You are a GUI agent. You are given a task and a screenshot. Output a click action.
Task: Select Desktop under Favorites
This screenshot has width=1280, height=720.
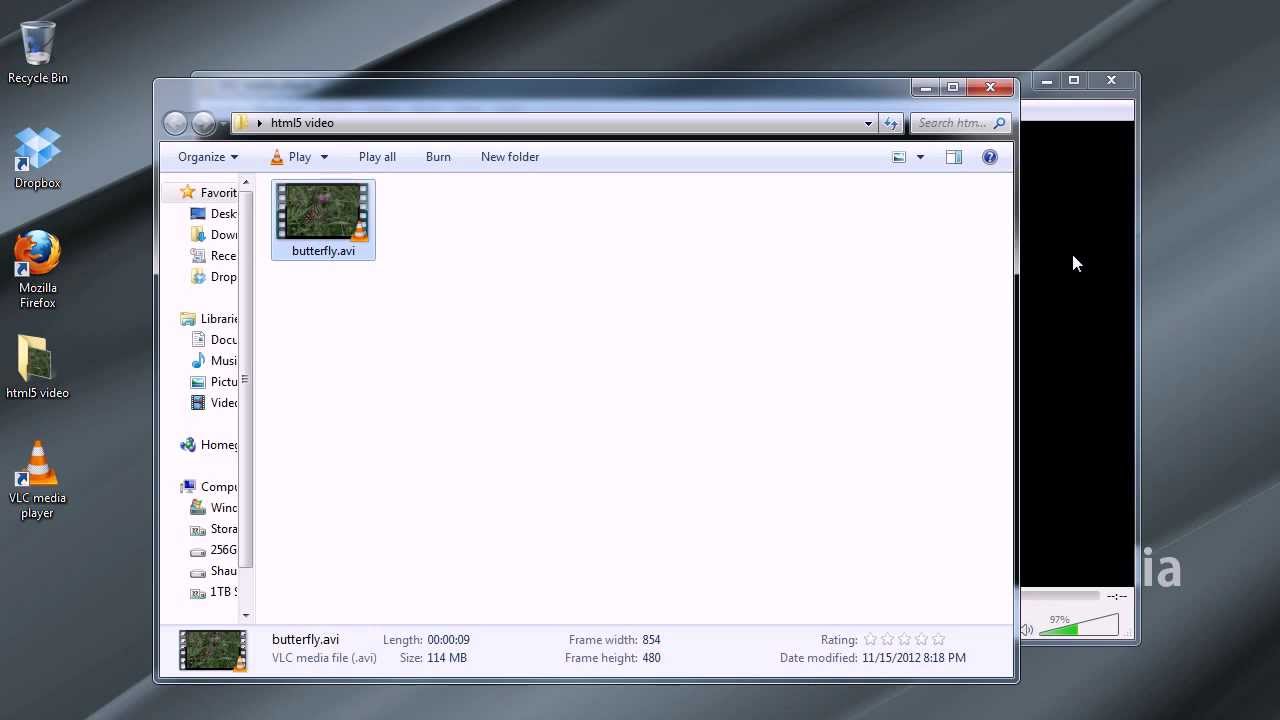(x=214, y=214)
